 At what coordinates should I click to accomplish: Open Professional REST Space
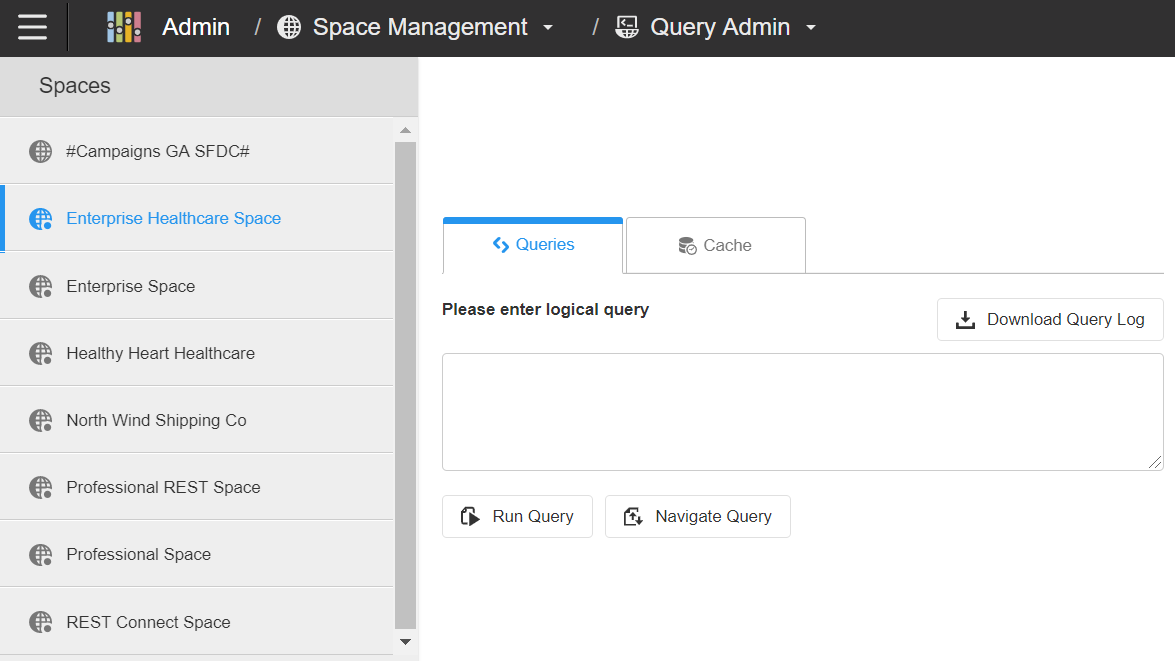[x=163, y=487]
